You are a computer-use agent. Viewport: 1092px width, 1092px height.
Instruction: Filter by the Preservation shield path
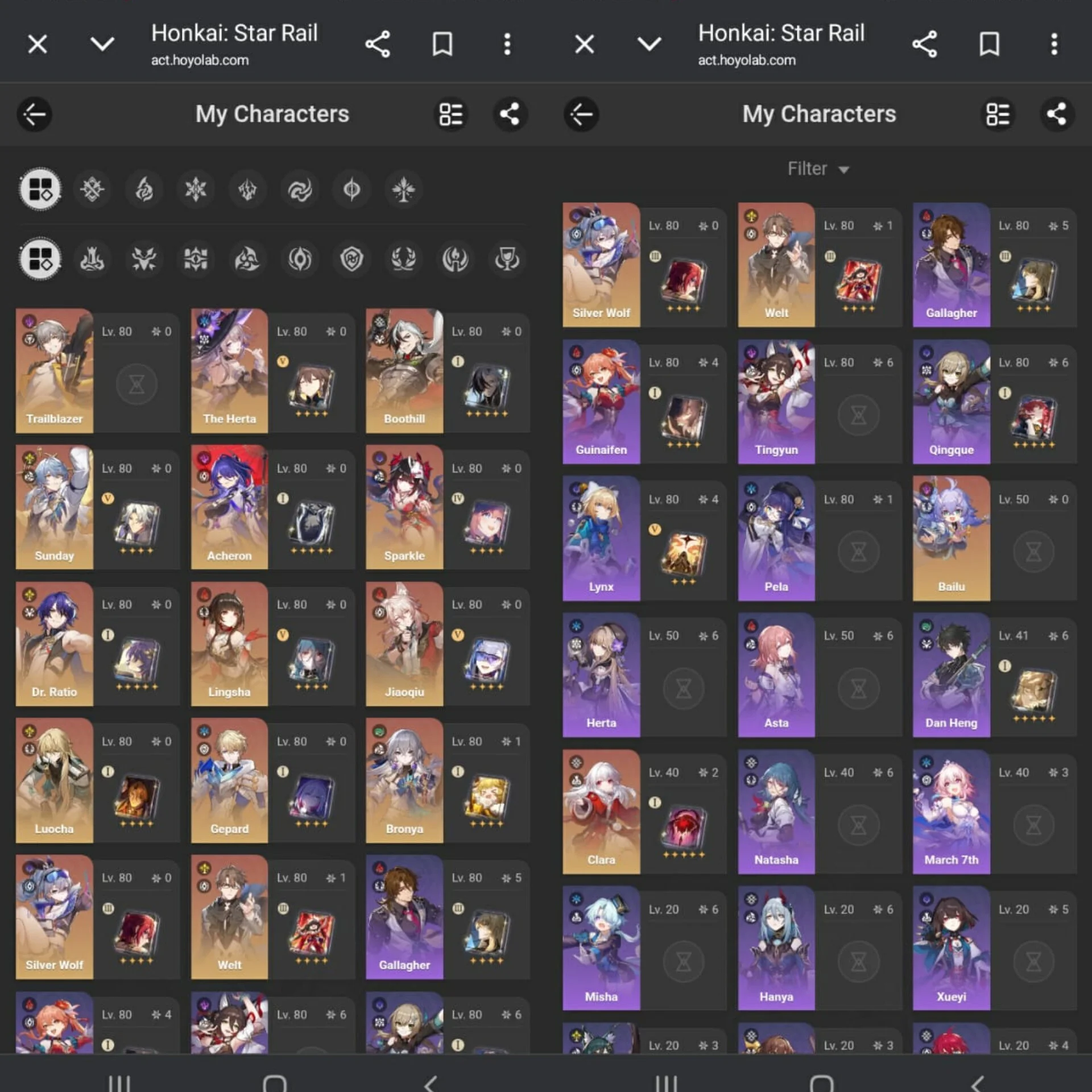351,259
